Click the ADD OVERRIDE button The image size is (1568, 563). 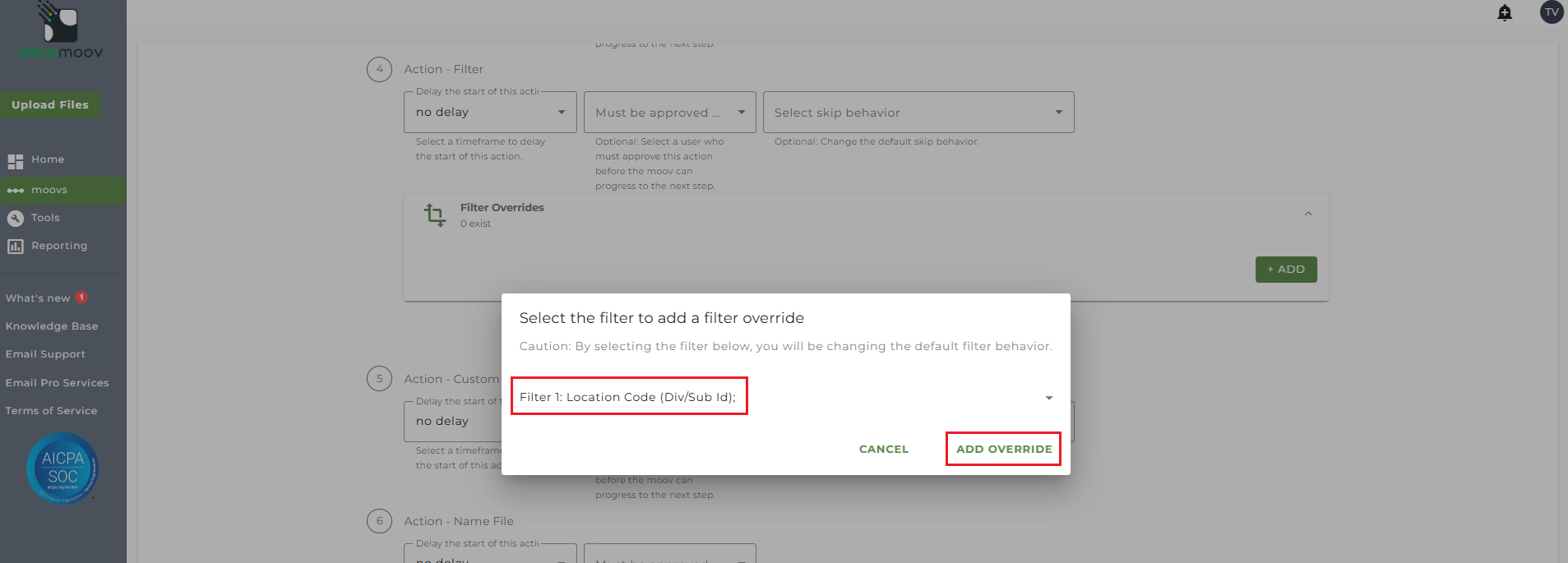click(x=1003, y=450)
